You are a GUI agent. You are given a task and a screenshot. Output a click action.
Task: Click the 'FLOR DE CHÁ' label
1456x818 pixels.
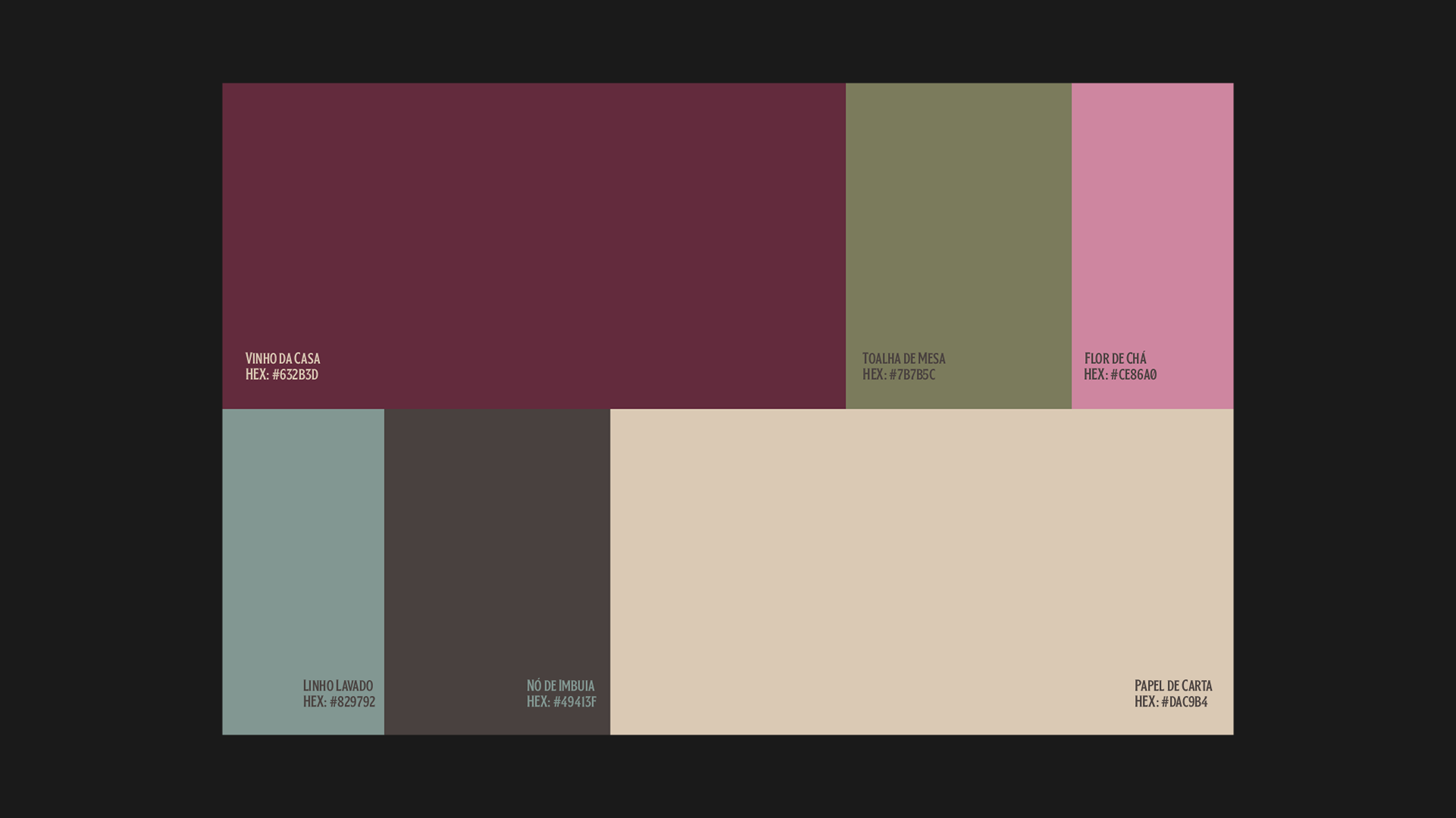(x=1116, y=359)
